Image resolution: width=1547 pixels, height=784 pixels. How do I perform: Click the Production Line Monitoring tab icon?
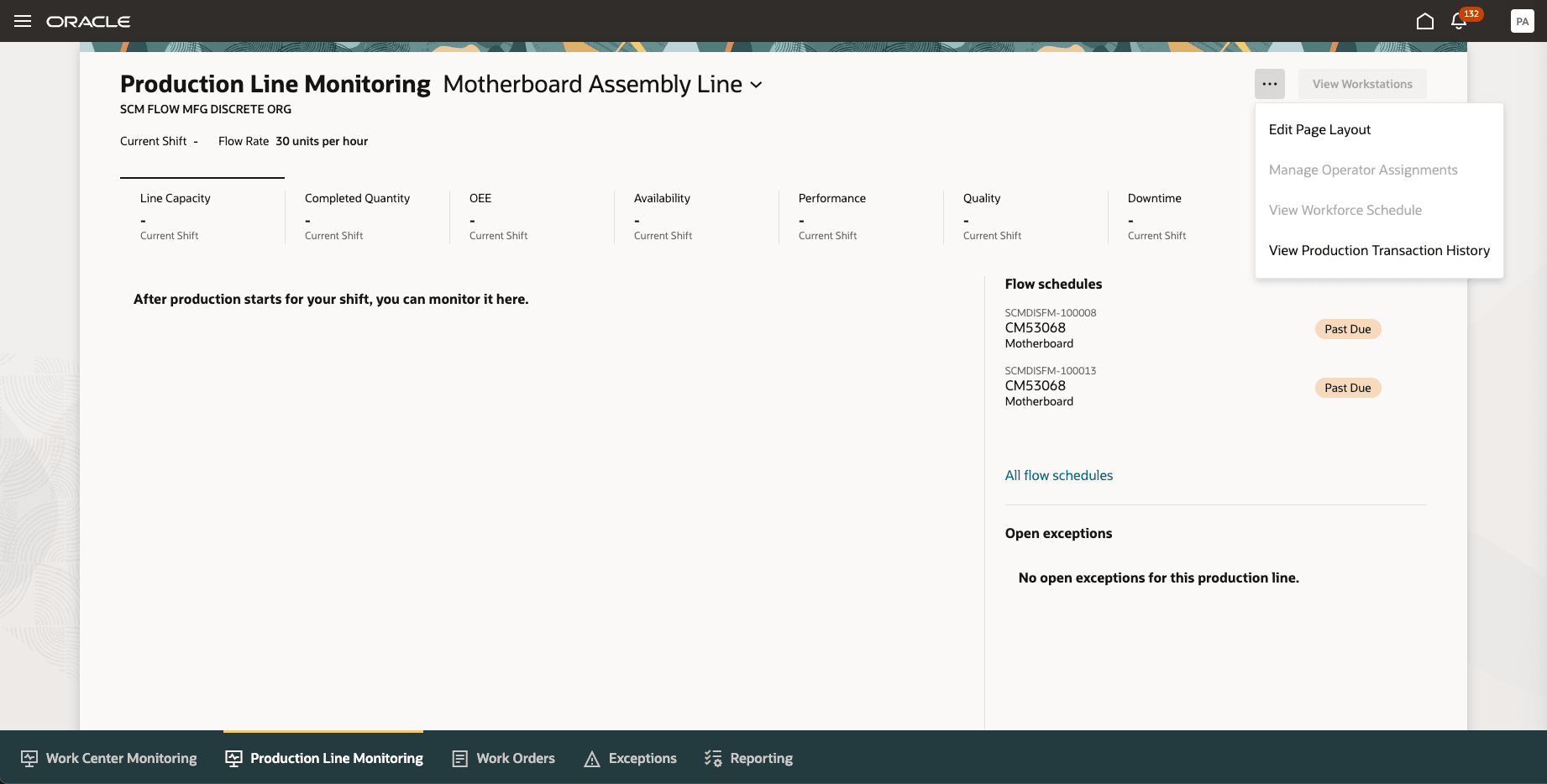234,759
